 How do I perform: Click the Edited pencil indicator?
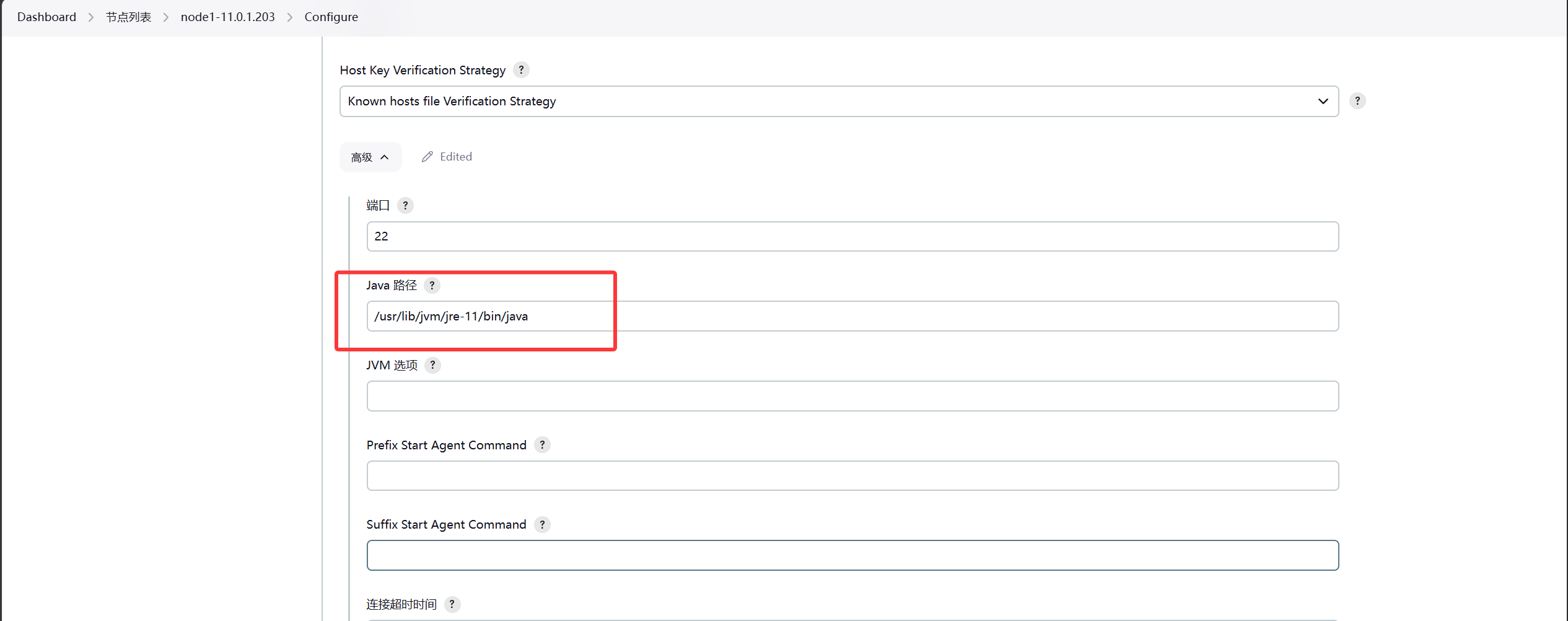[447, 157]
